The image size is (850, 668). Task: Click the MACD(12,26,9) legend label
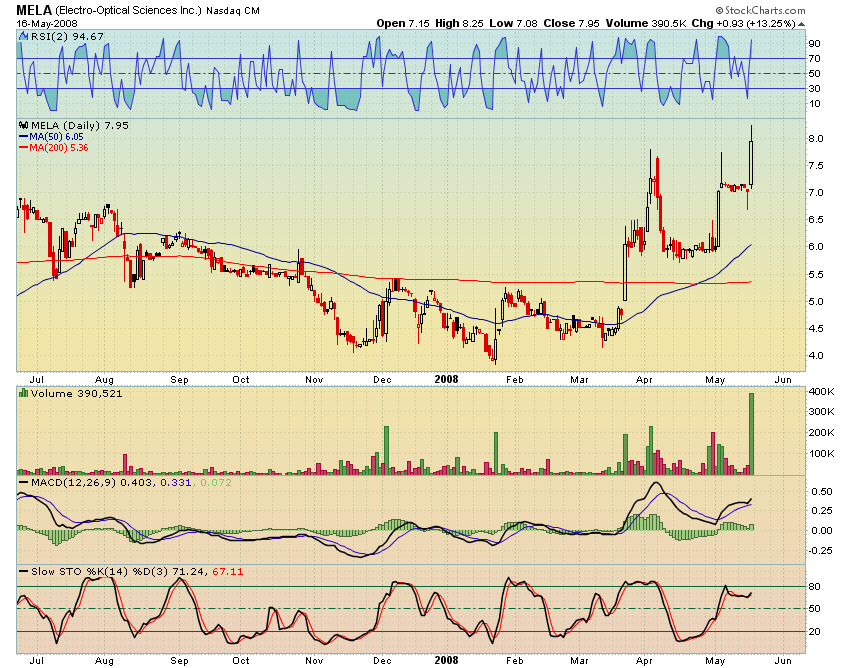[x=74, y=482]
